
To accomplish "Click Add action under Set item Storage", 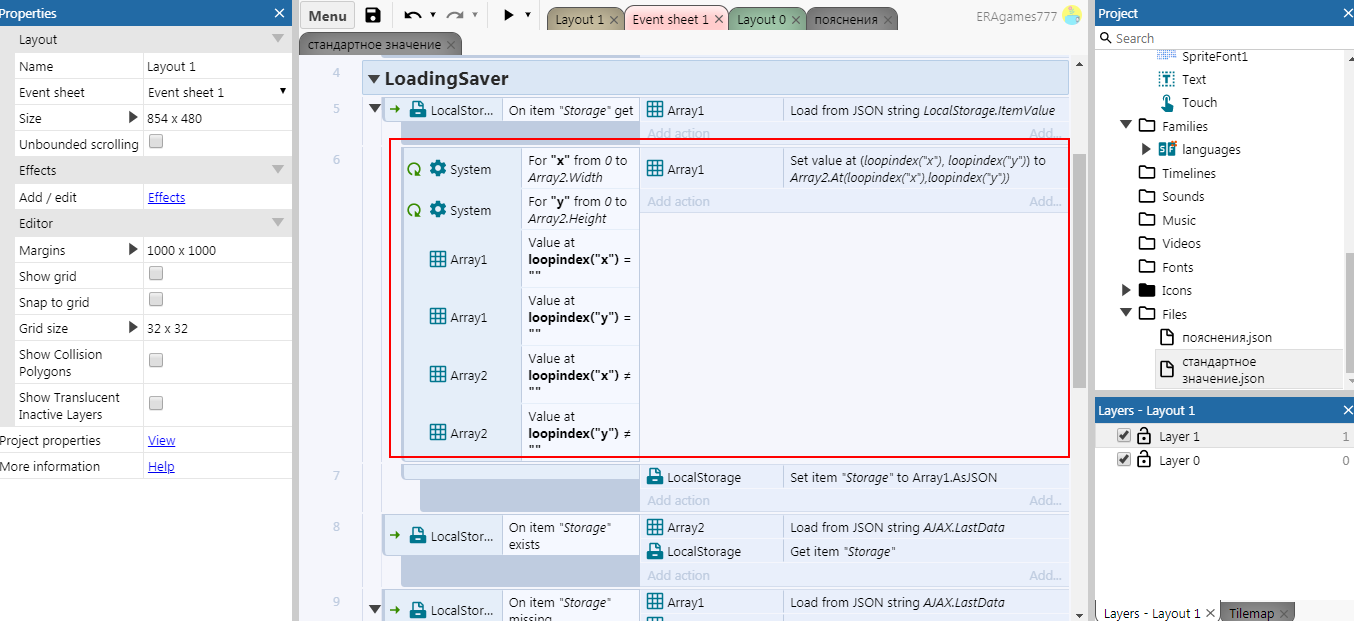I will click(678, 500).
